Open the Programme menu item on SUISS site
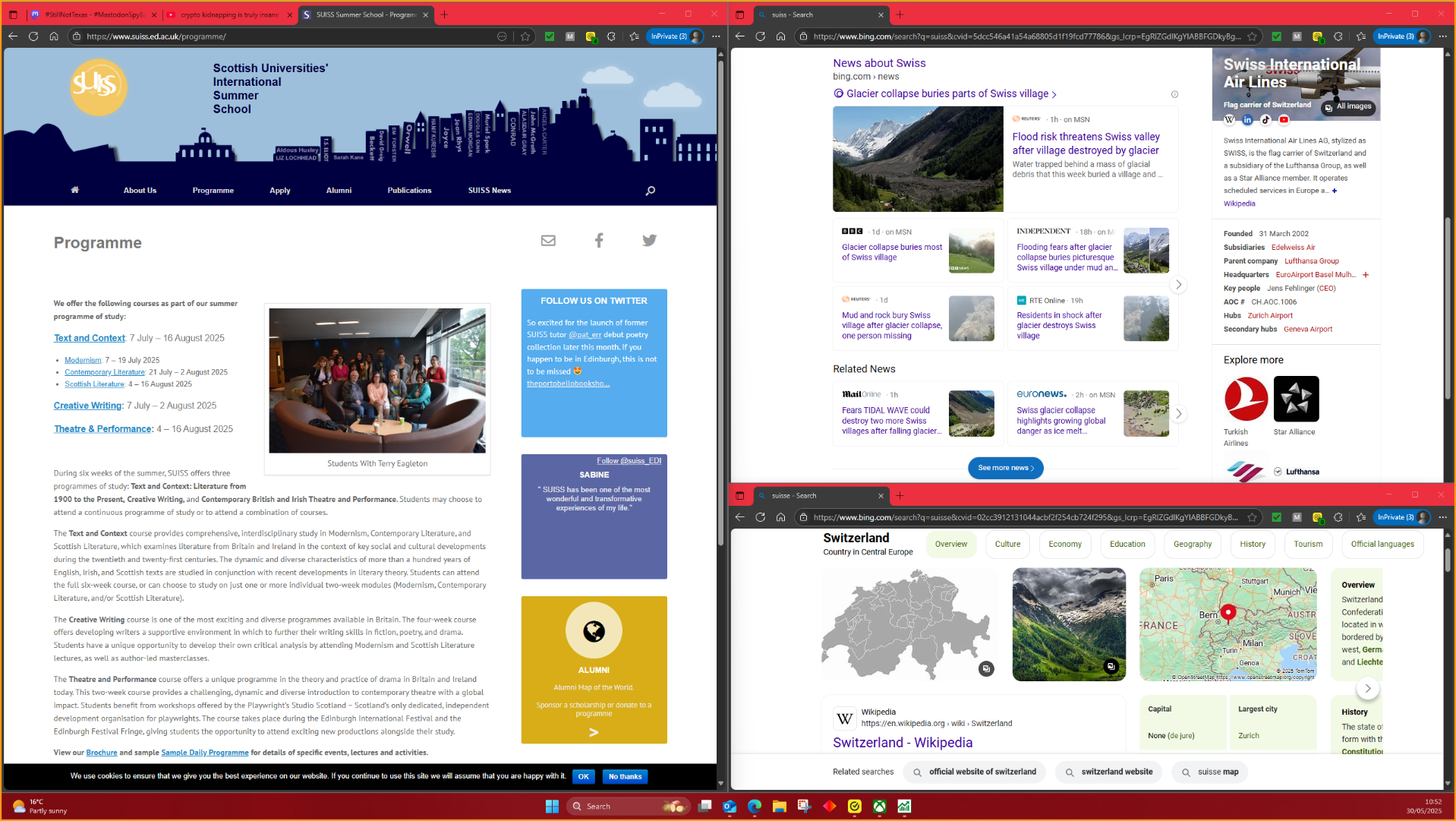This screenshot has width=1456, height=821. tap(213, 190)
